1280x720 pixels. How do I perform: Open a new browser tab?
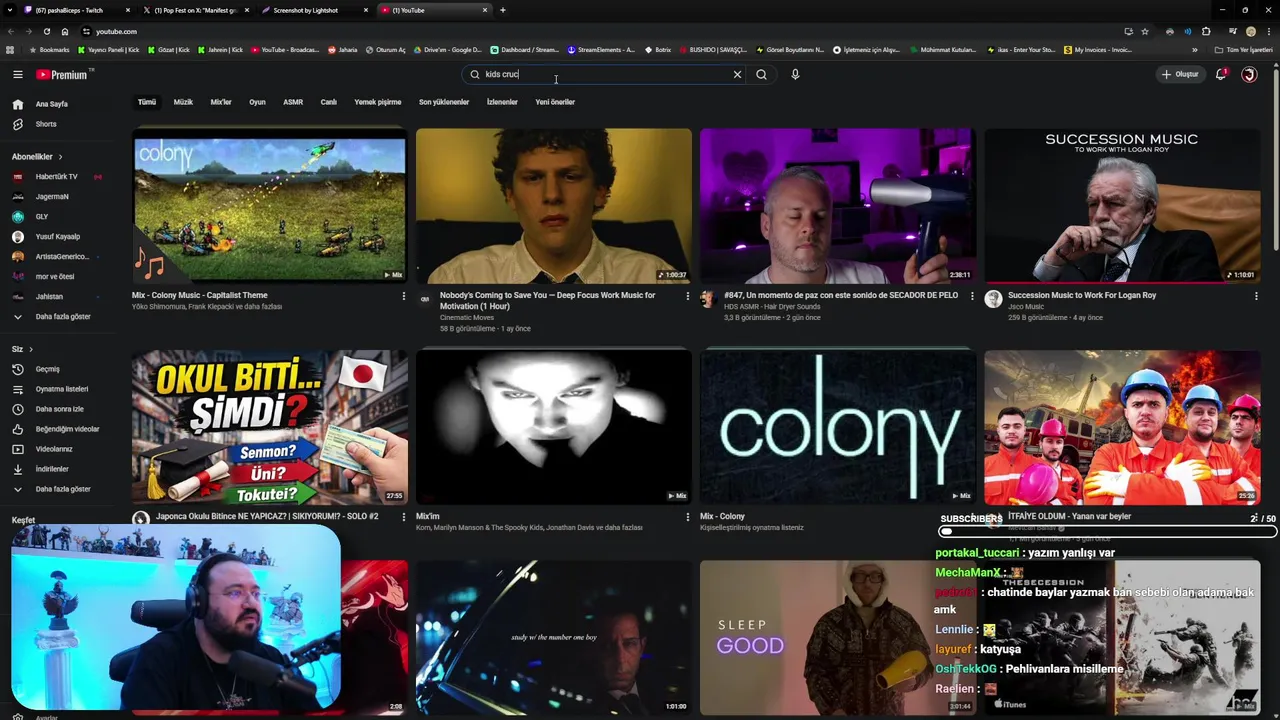(x=502, y=10)
